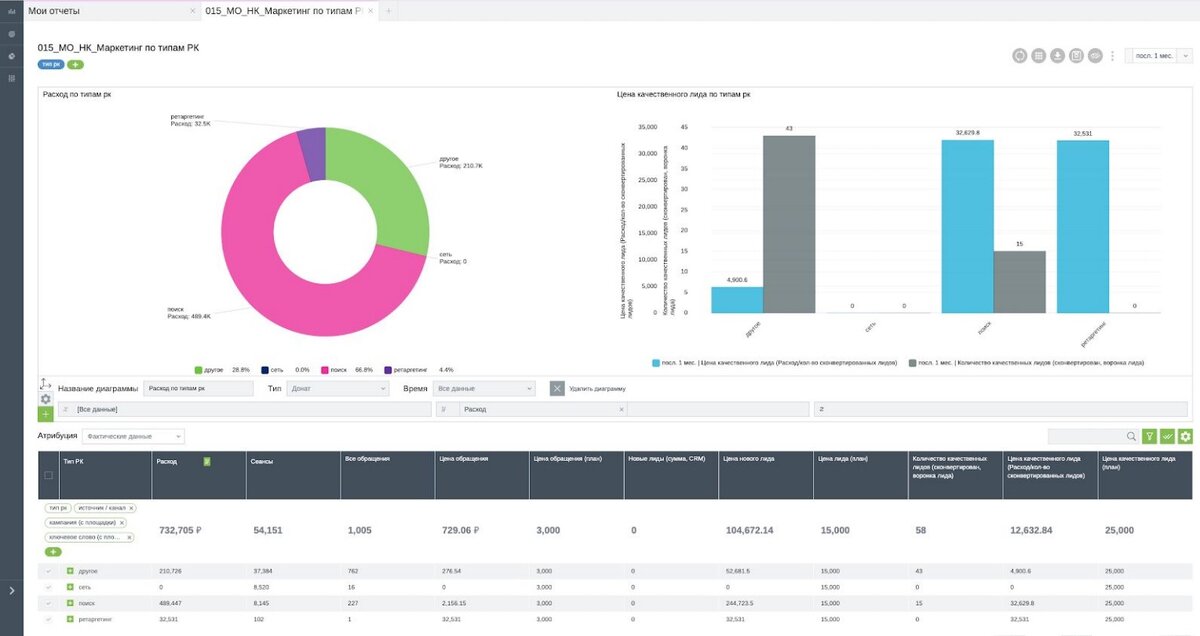This screenshot has height=636, width=1200.
Task: Toggle the header select-all checkbox
Action: (x=48, y=475)
